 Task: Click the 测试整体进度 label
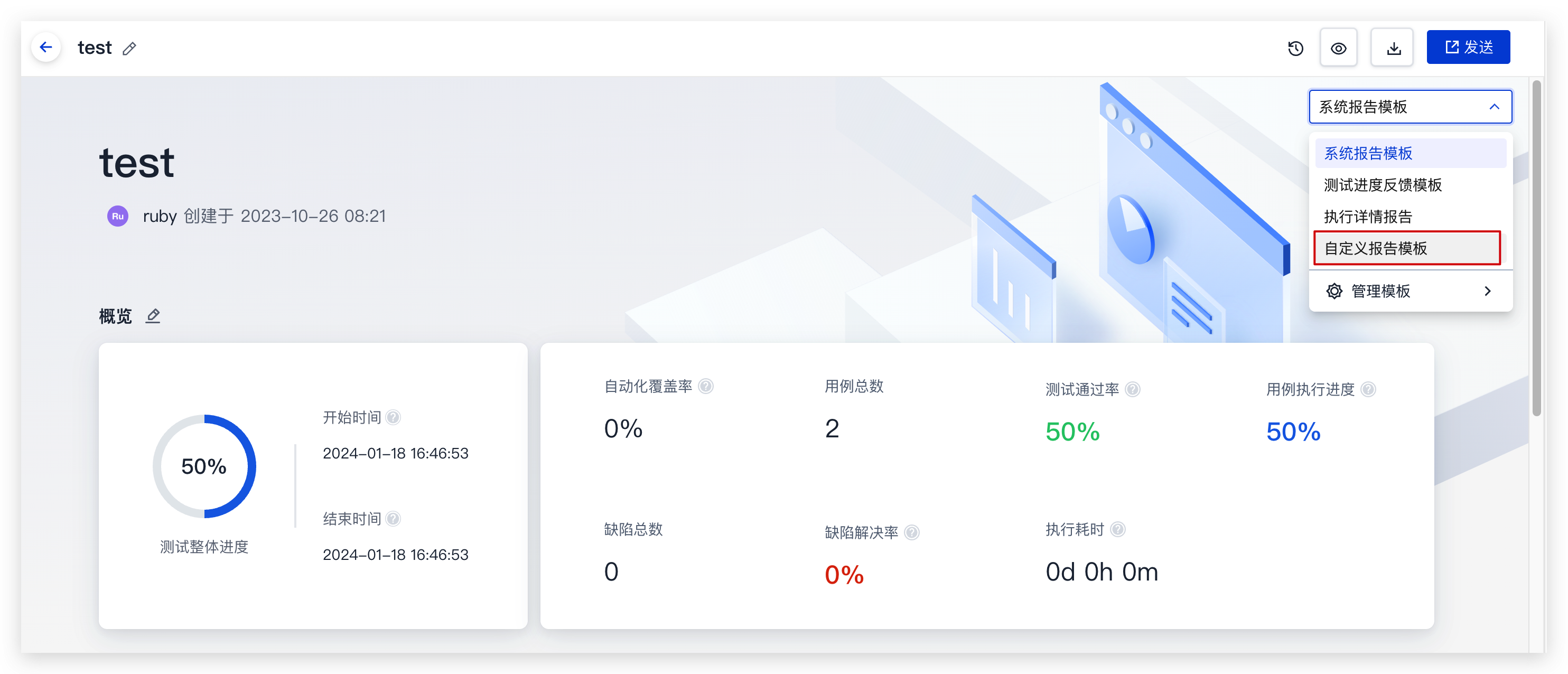[x=204, y=546]
